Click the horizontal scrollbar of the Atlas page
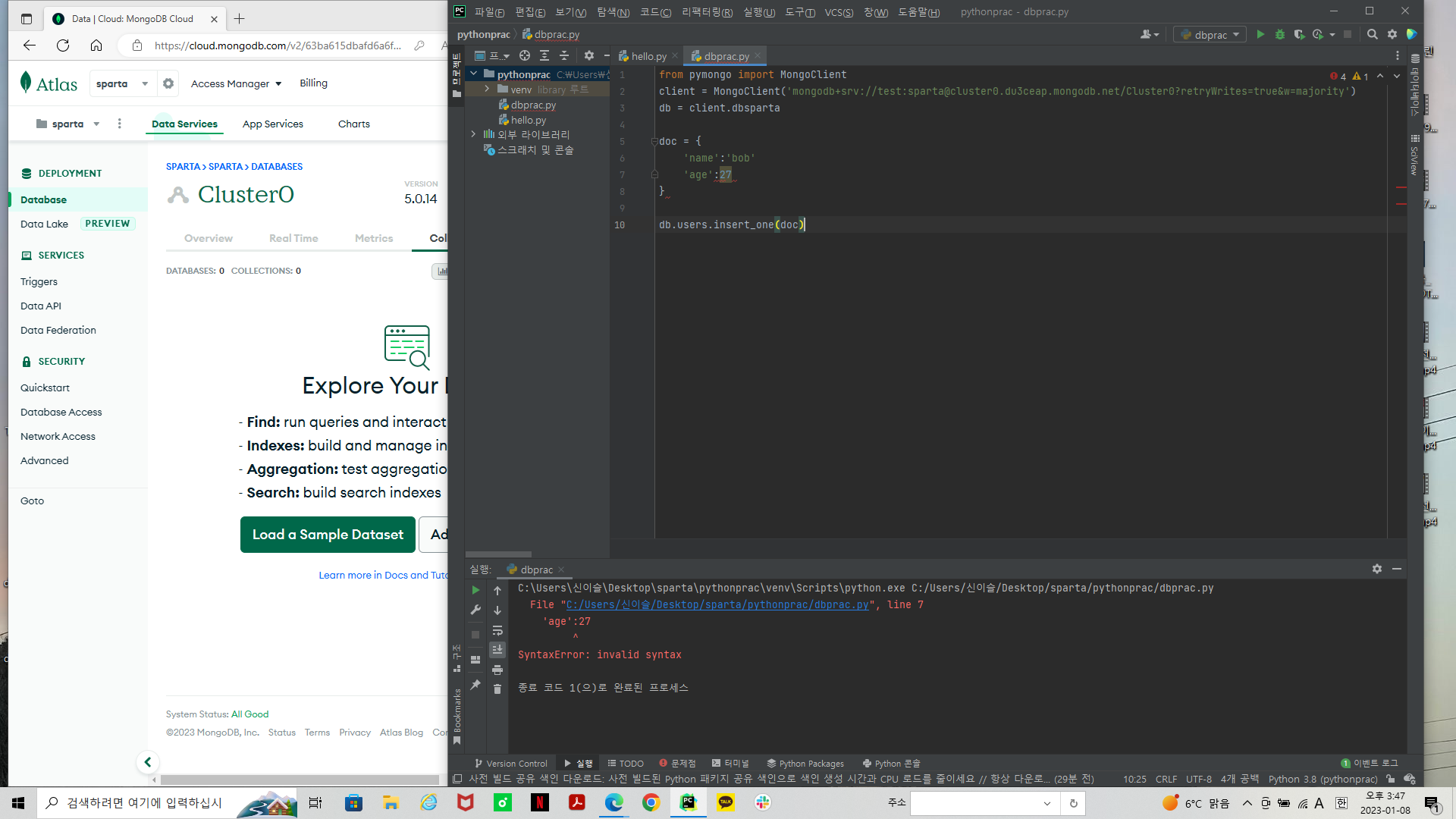 tap(300, 780)
